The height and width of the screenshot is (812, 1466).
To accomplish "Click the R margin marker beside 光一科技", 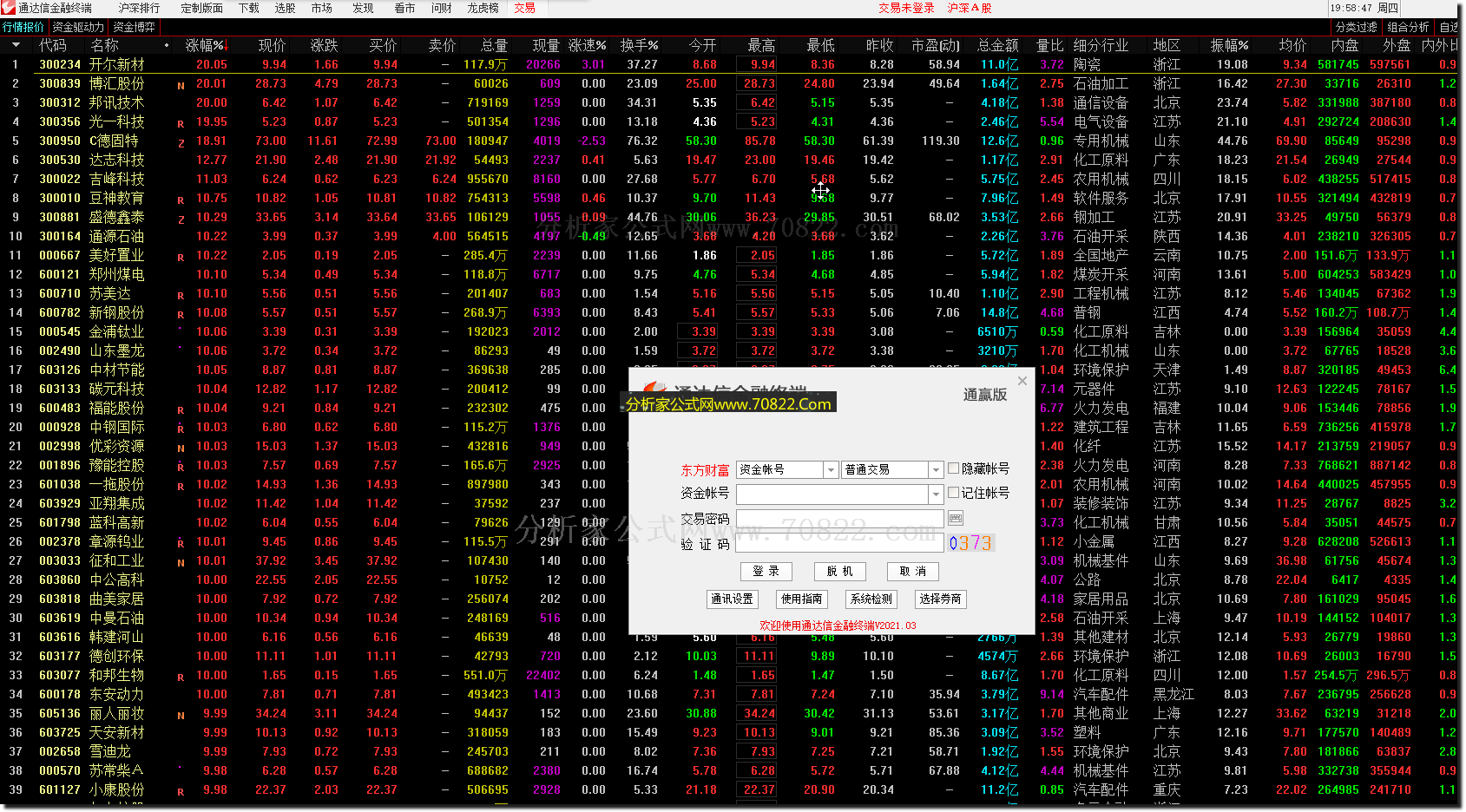I will click(x=181, y=123).
